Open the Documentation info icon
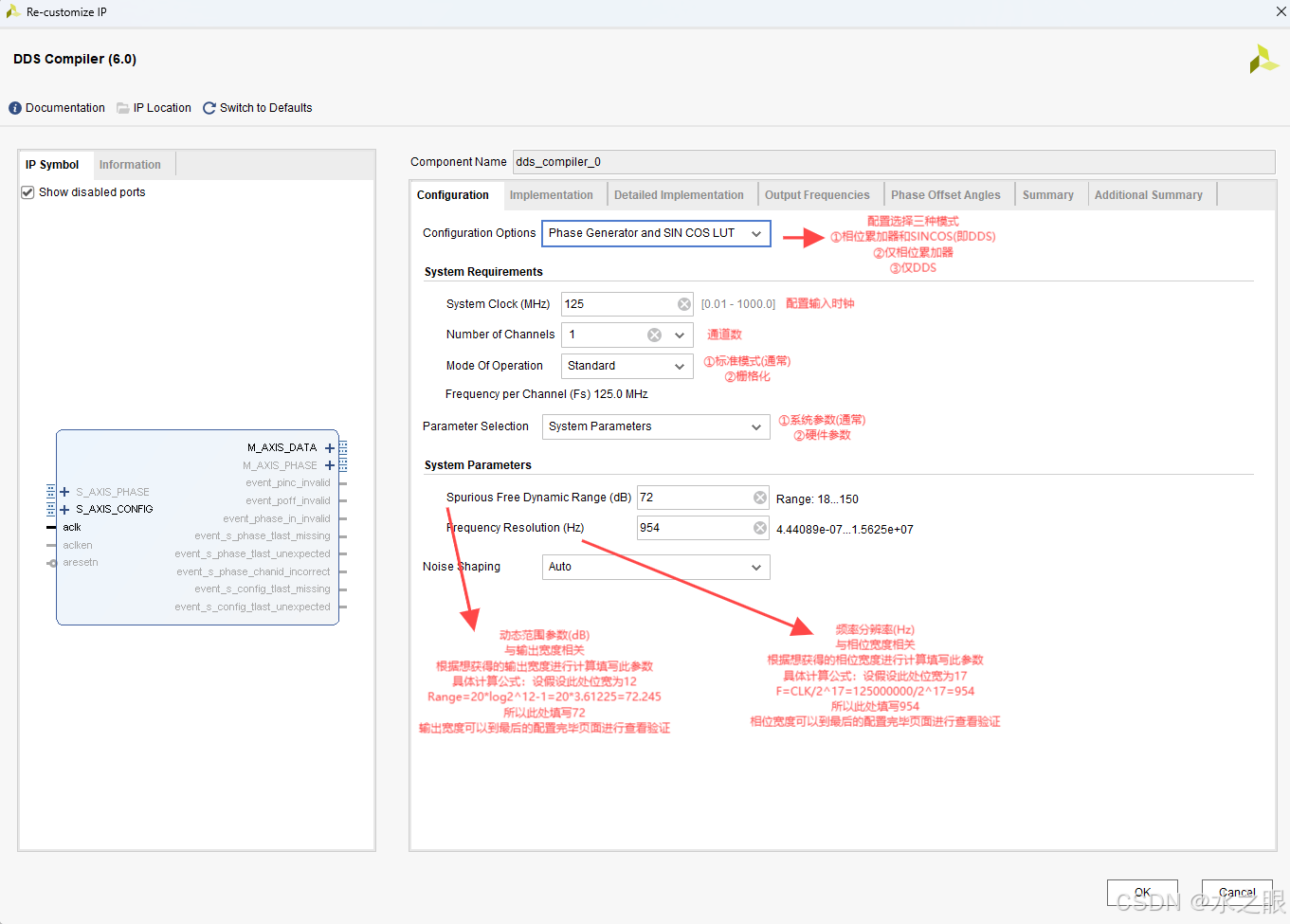This screenshot has height=924, width=1290. click(15, 108)
